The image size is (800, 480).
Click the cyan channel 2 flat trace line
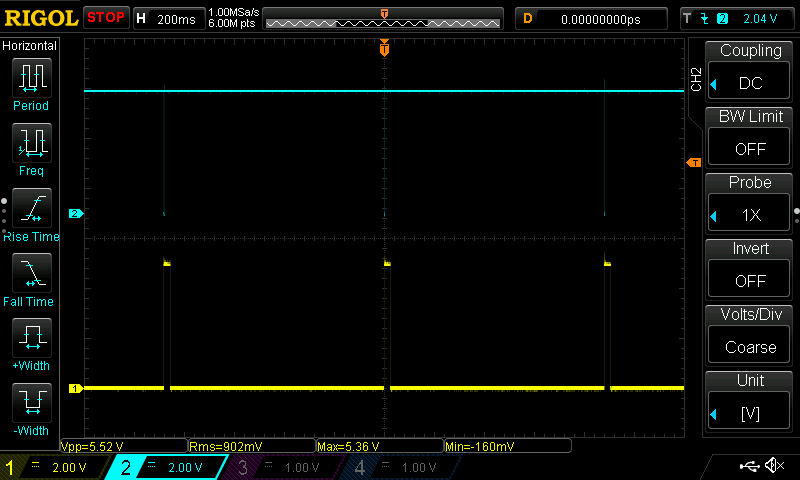tap(384, 91)
